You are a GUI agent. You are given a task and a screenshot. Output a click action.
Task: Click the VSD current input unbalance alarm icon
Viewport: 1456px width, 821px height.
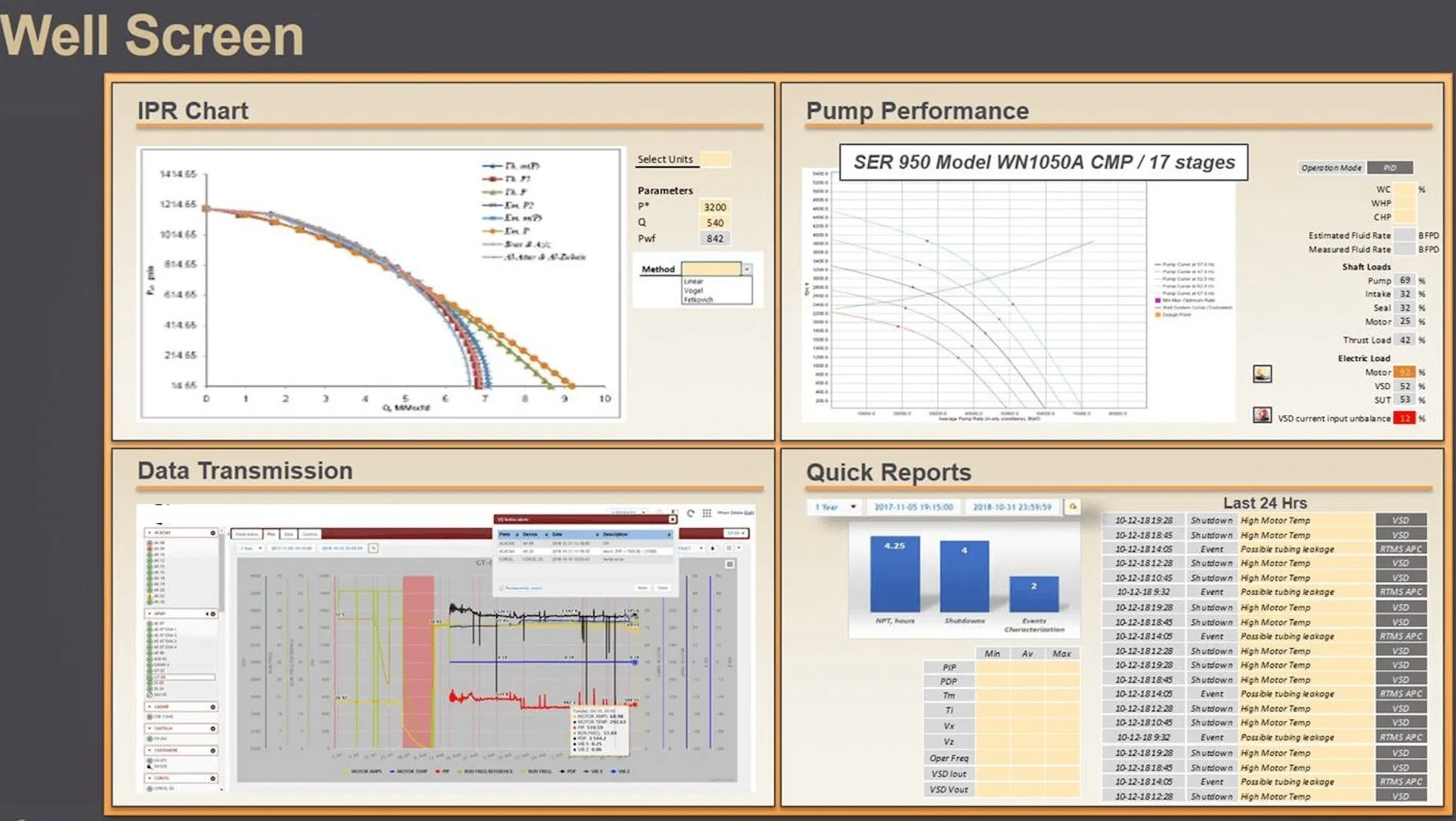tap(1262, 416)
